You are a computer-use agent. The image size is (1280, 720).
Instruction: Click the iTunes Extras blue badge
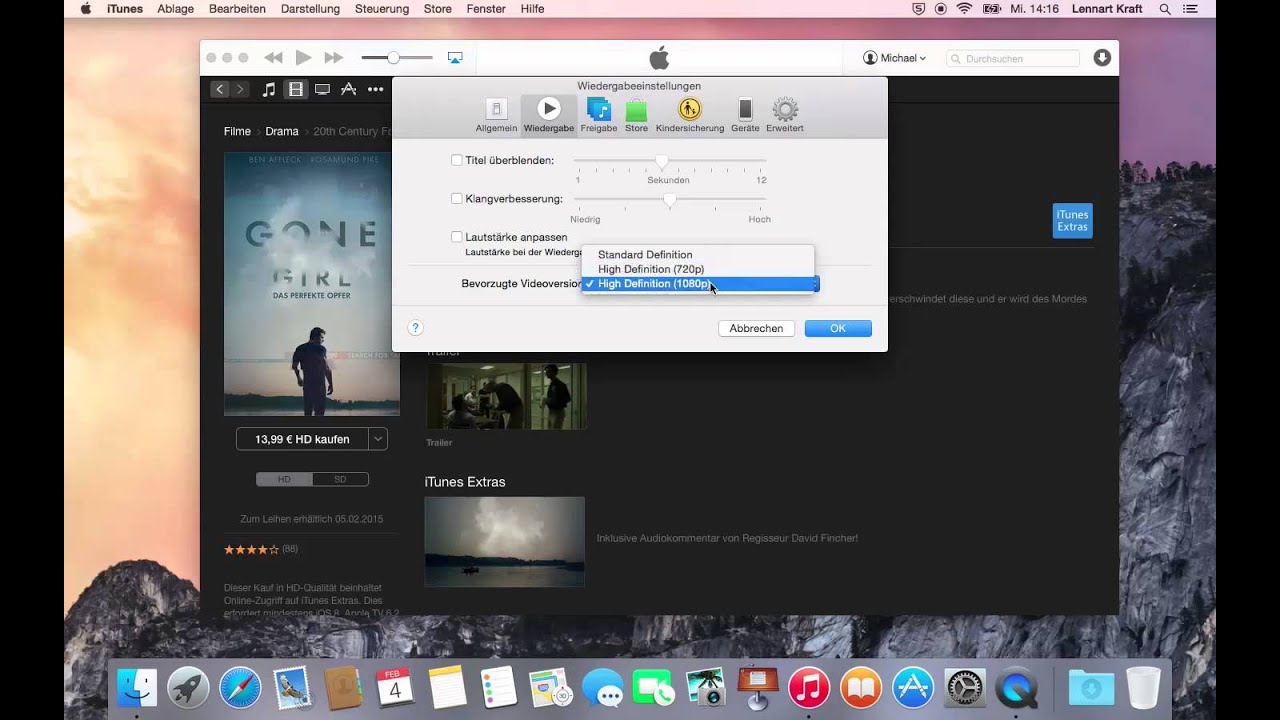(1072, 221)
